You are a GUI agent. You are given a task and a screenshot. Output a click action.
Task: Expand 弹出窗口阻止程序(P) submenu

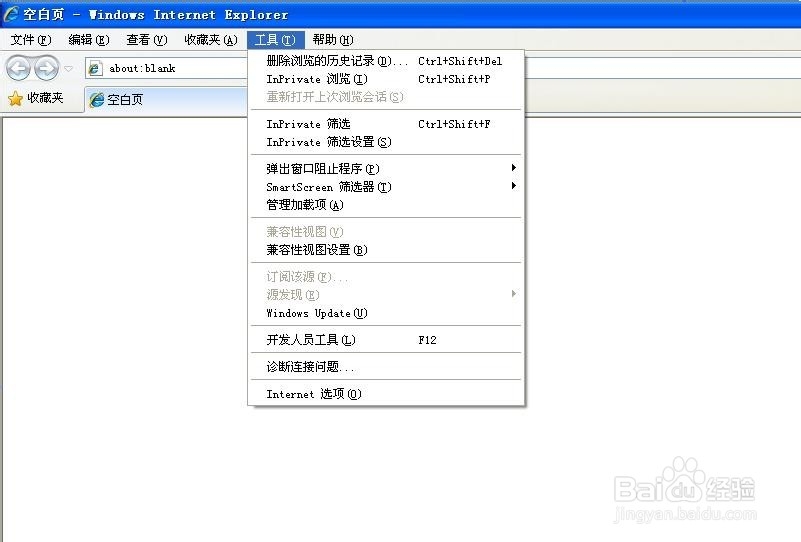(386, 169)
